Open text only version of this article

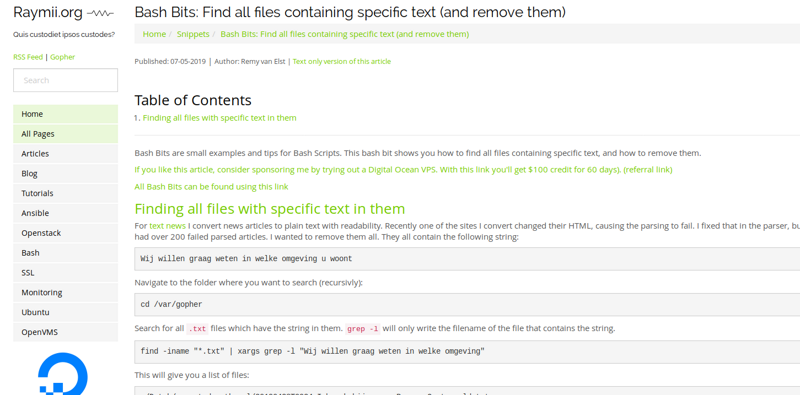342,62
